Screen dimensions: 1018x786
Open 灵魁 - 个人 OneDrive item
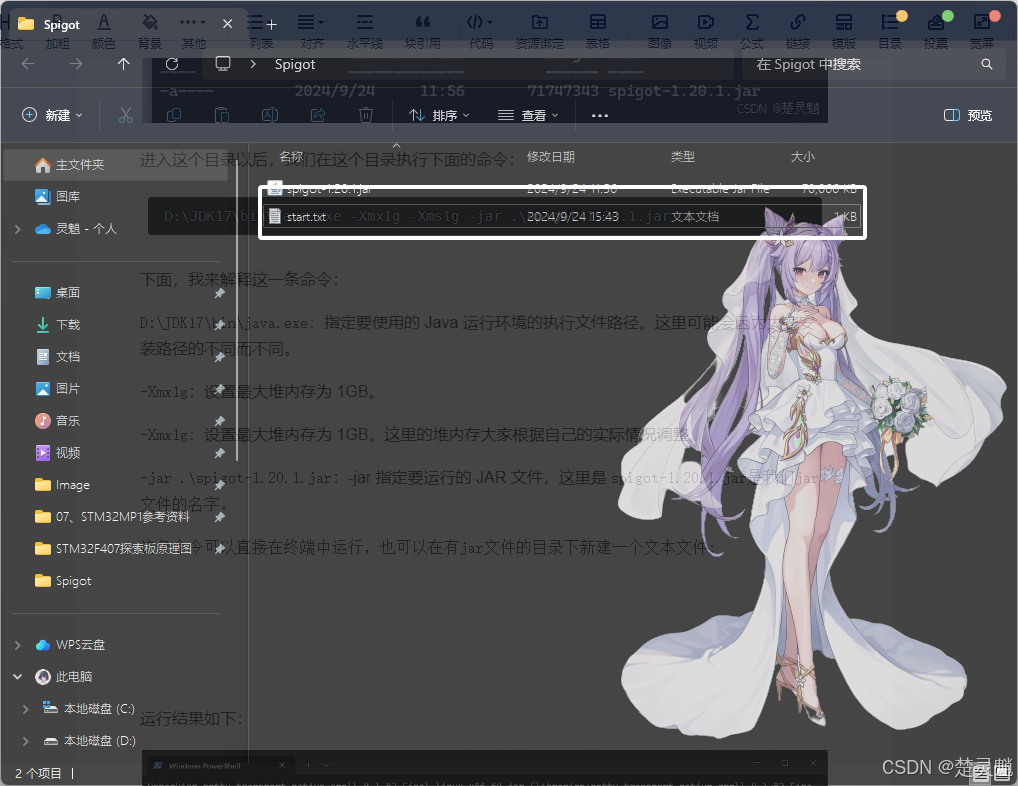pyautogui.click(x=76, y=228)
